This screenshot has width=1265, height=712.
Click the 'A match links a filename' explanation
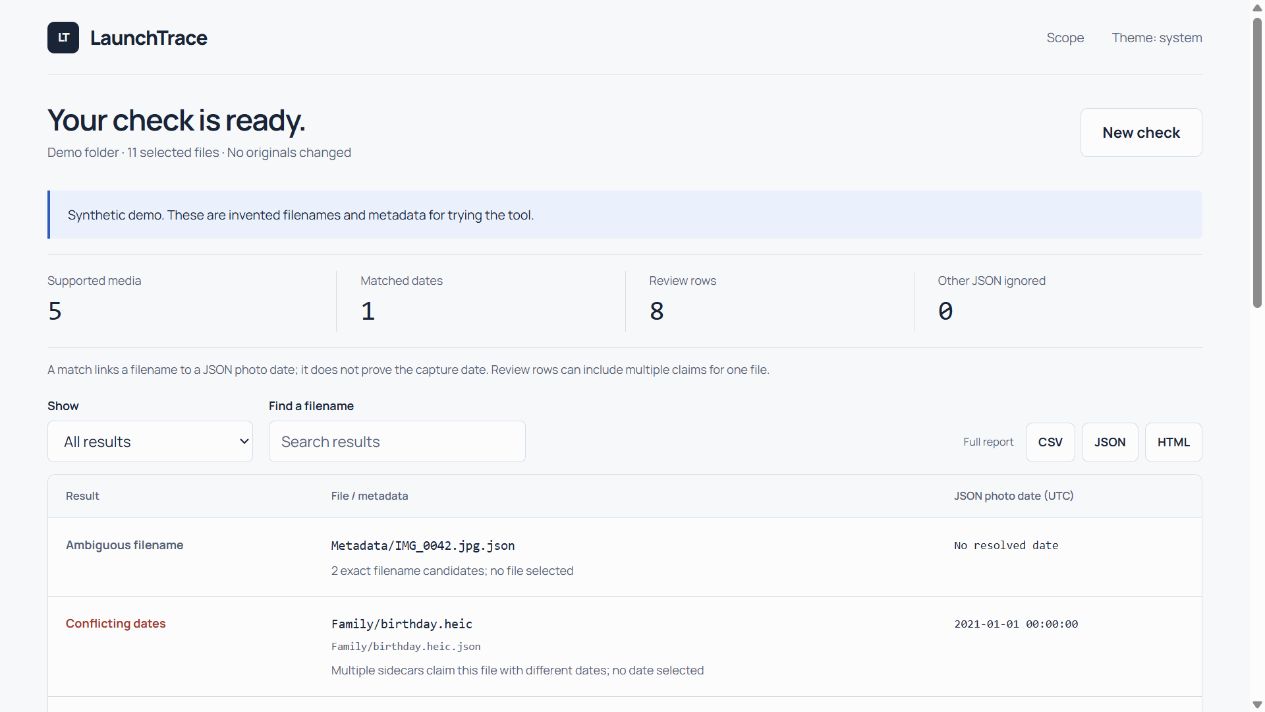(408, 370)
